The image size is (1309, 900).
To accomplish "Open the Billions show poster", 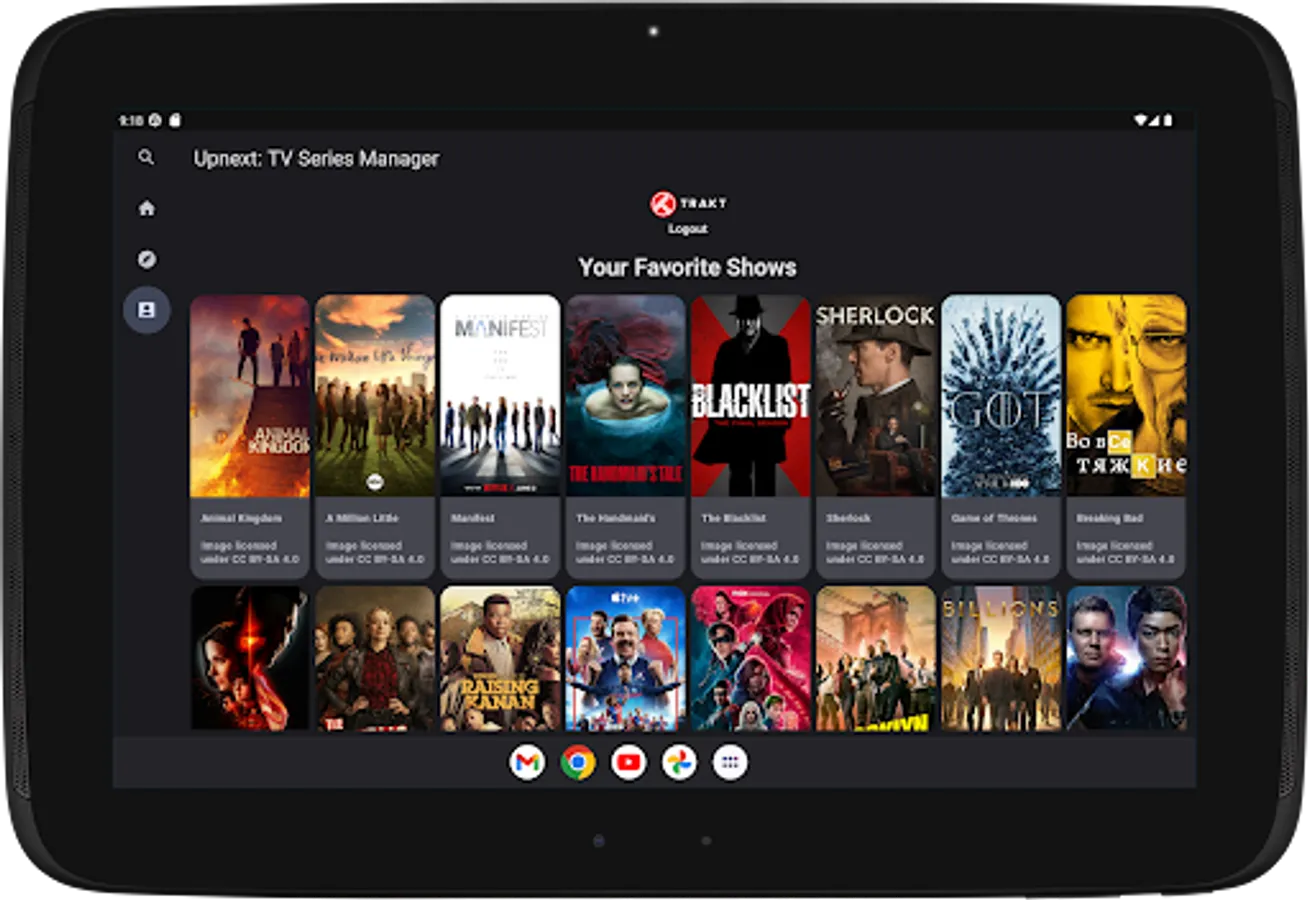I will click(x=1001, y=658).
